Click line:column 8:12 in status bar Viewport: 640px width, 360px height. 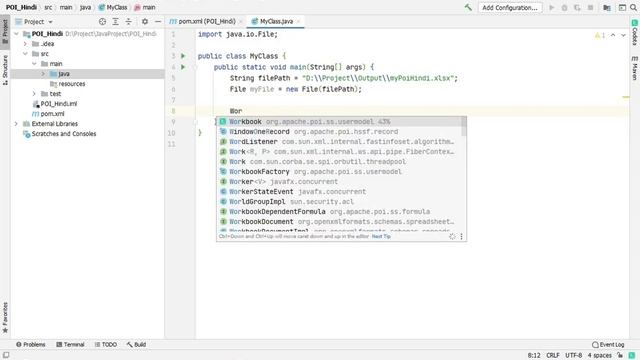[x=534, y=356]
